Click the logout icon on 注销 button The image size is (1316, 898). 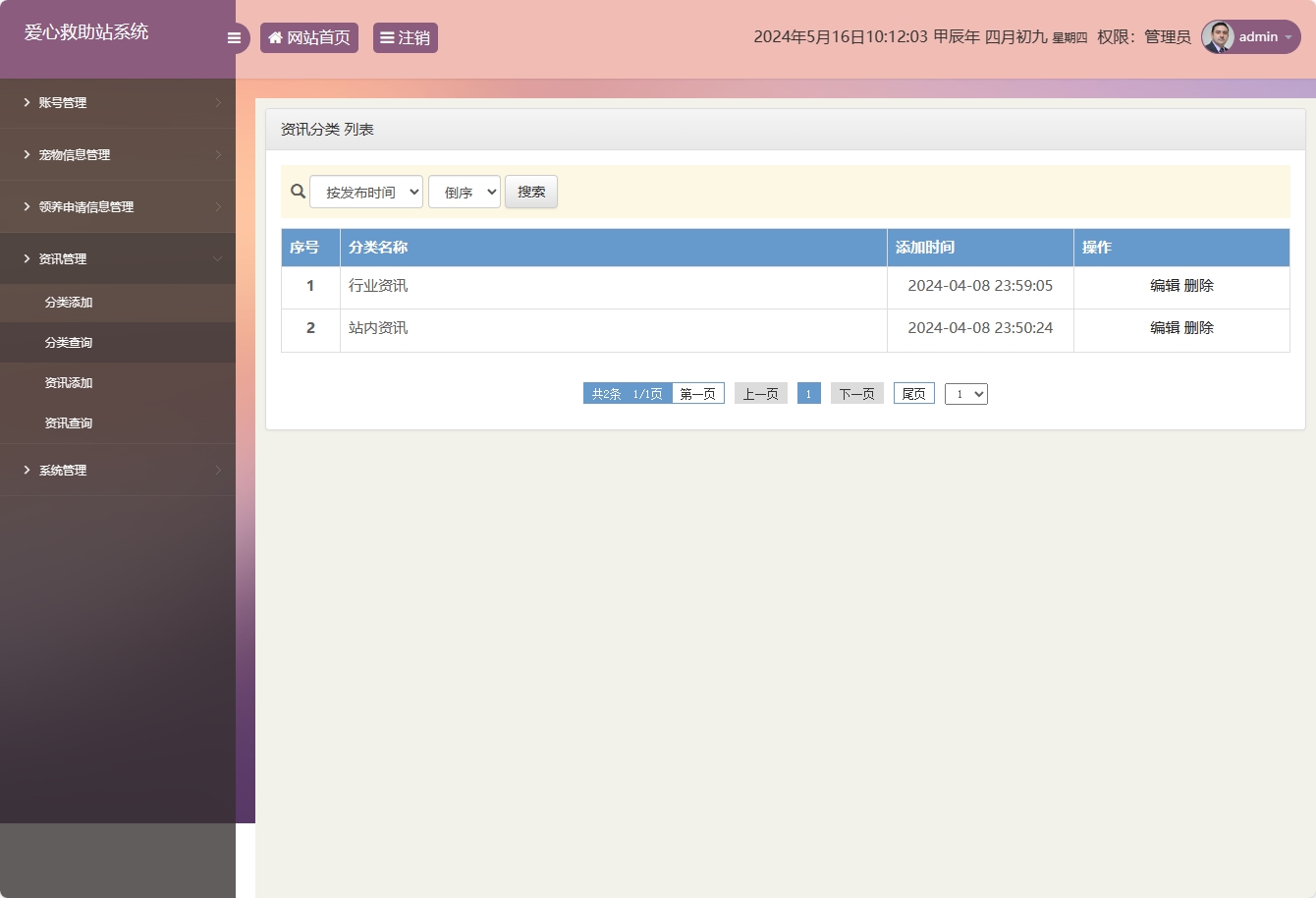point(387,37)
